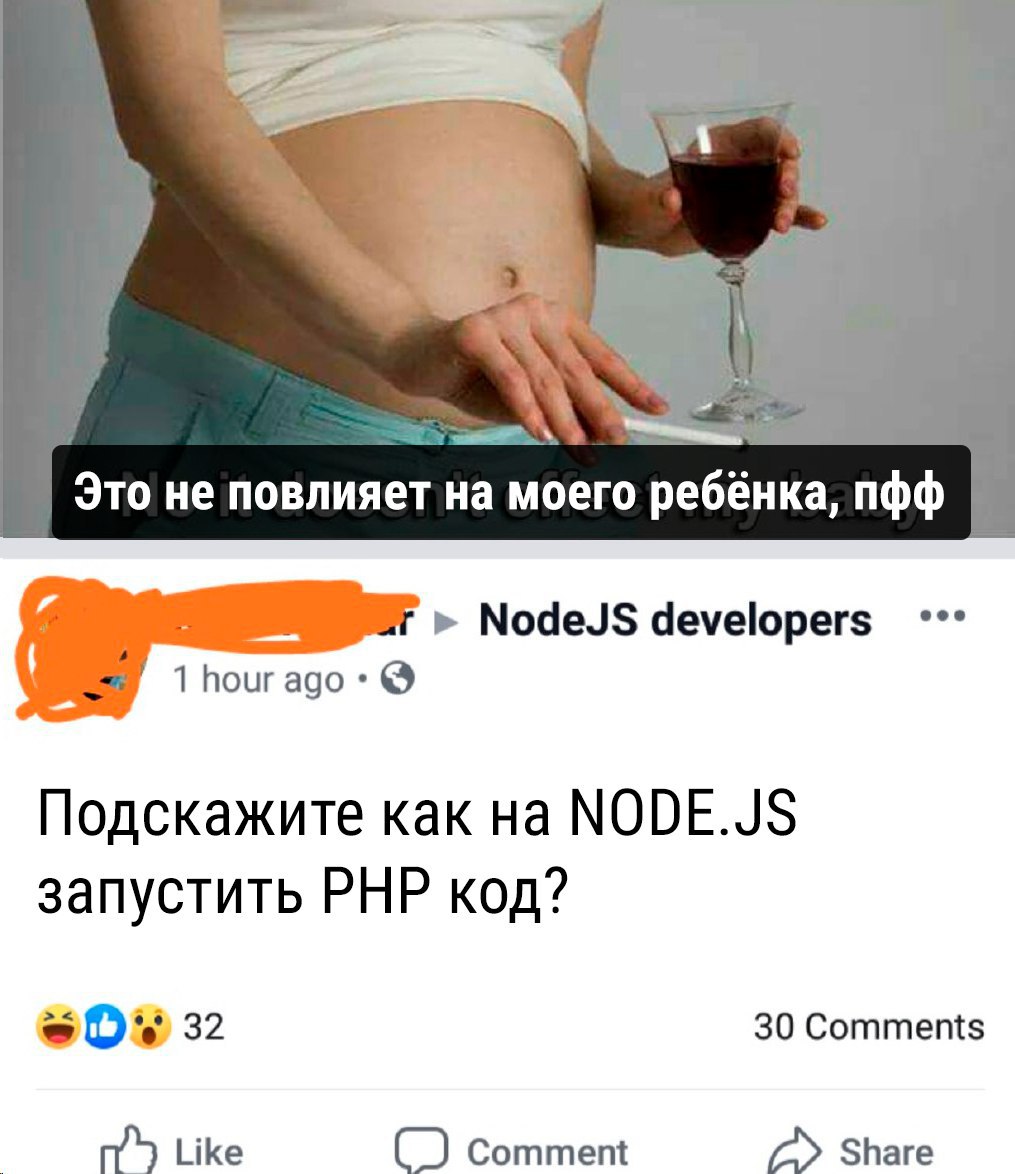Click the Like text label
Screen dimensions: 1015x1174
pos(209,1152)
